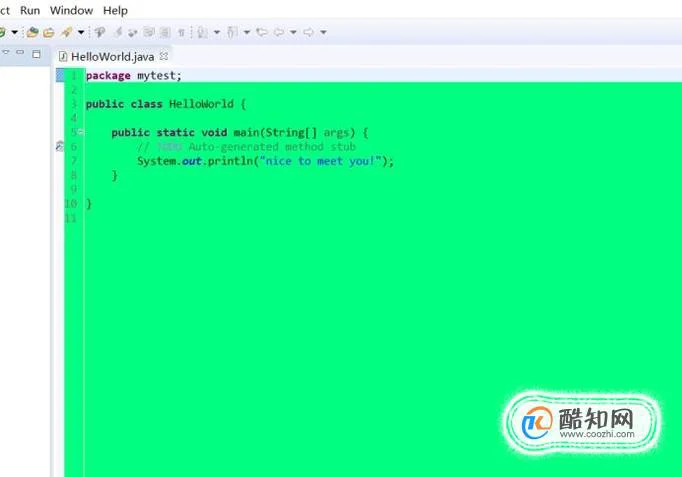Click the Last Edit Location icon
This screenshot has height=477, width=682.
tap(261, 32)
